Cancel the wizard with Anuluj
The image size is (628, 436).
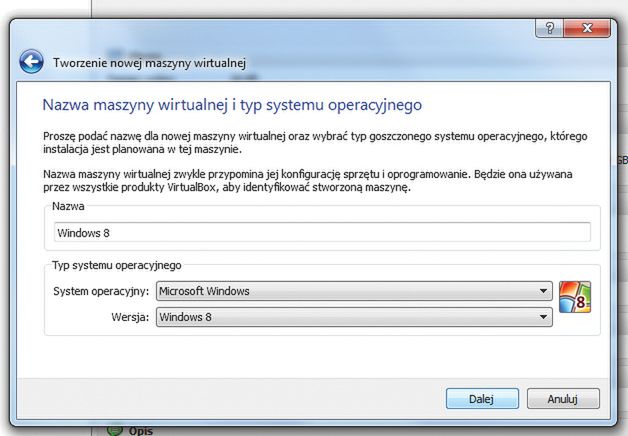click(x=563, y=399)
